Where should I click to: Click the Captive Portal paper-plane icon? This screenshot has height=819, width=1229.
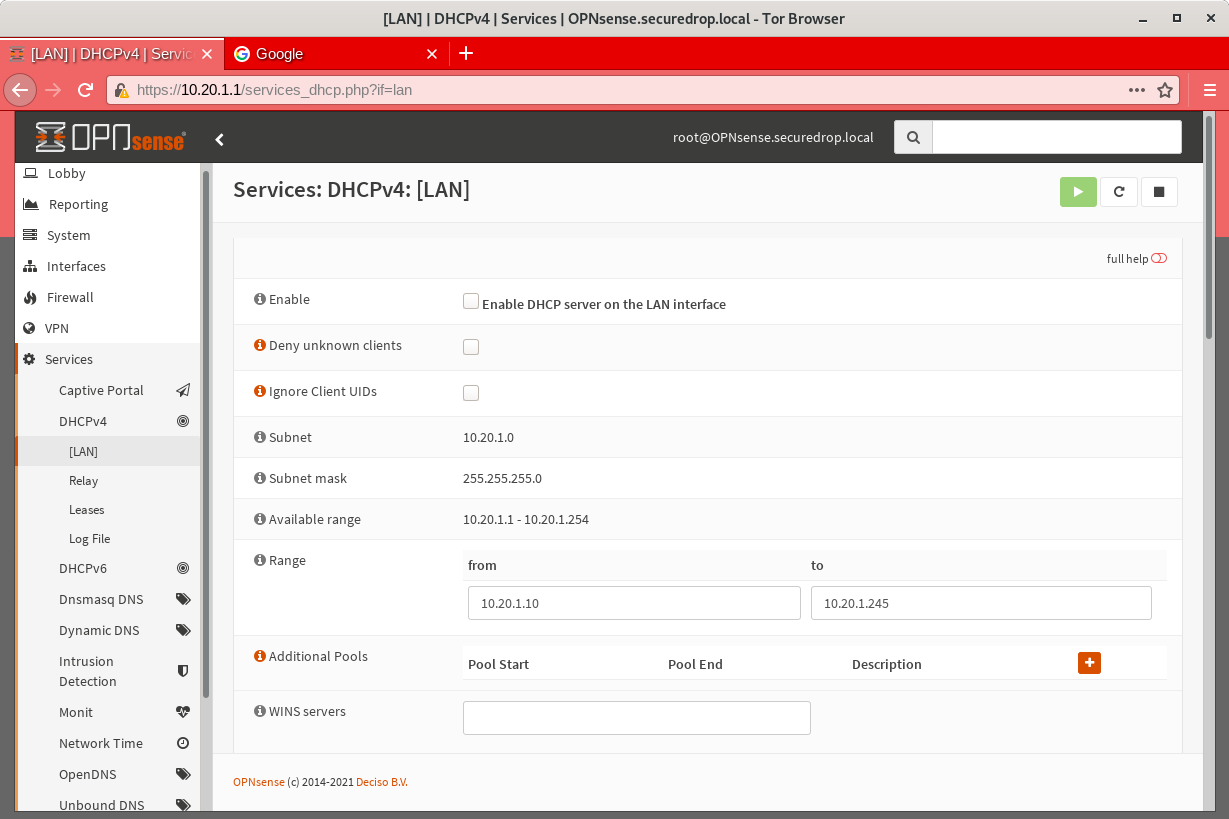coord(183,390)
